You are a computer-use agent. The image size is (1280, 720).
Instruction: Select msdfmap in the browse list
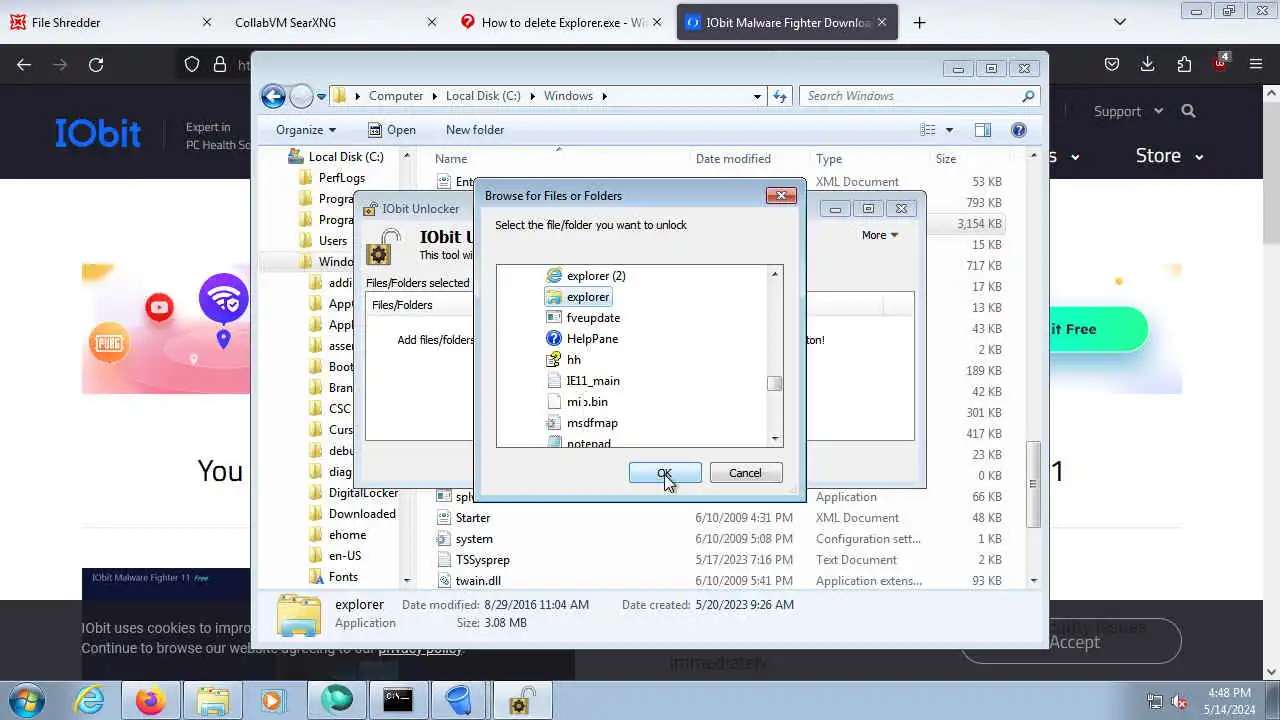point(592,423)
